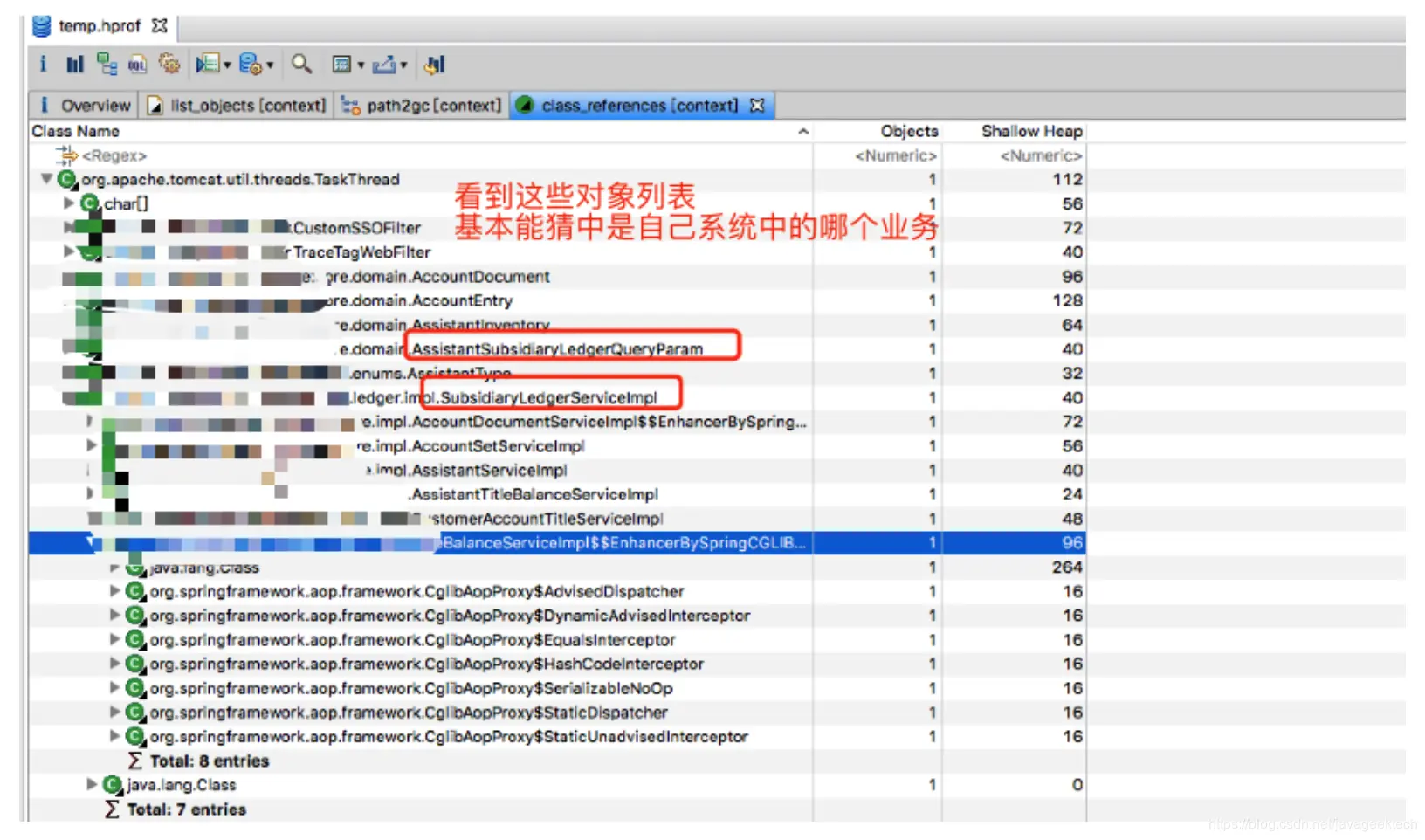
Task: Click class icon of CglibAopProxy$StaticDispatcher
Action: pyautogui.click(x=134, y=713)
